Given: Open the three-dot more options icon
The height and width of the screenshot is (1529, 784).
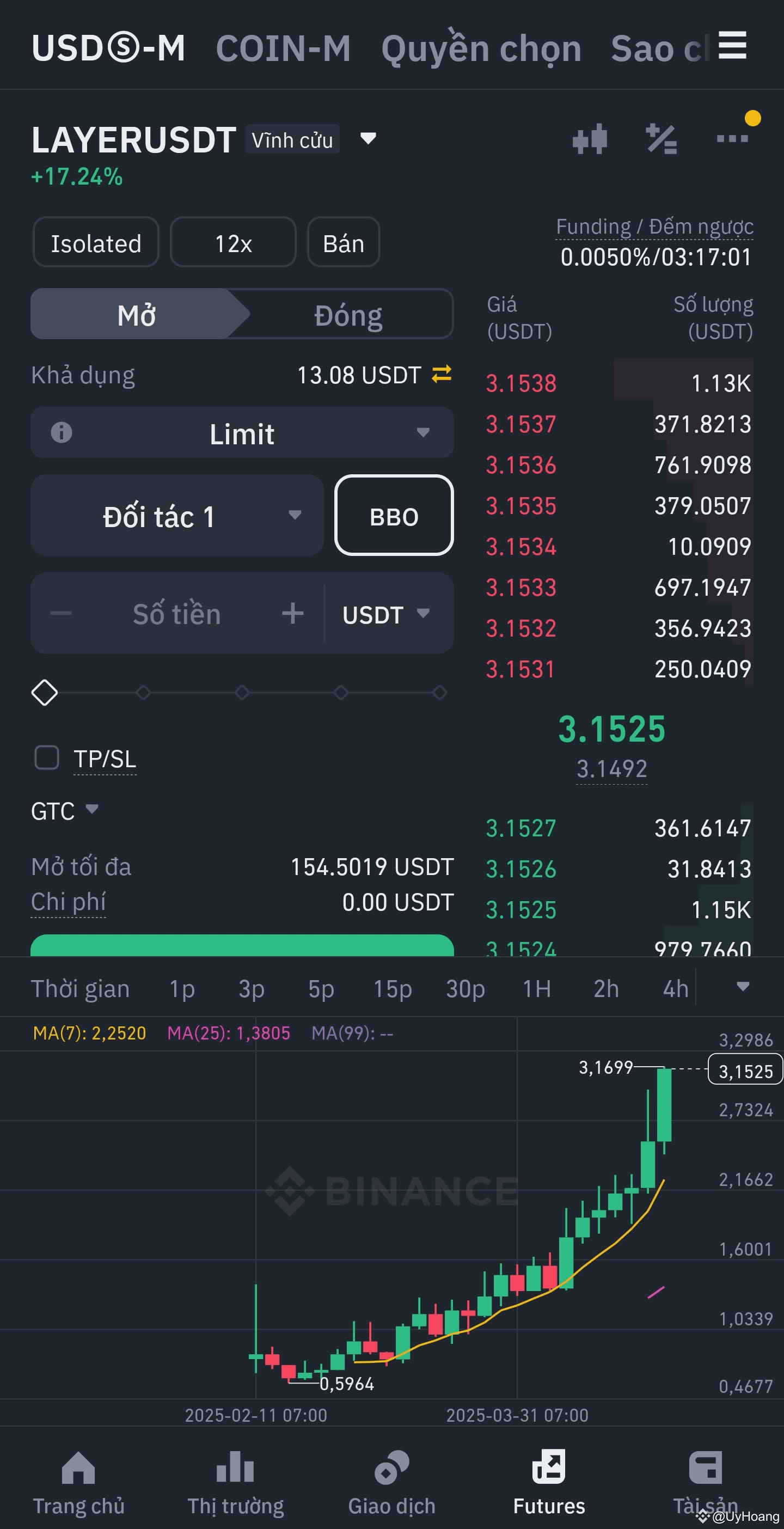Looking at the screenshot, I should pos(732,139).
